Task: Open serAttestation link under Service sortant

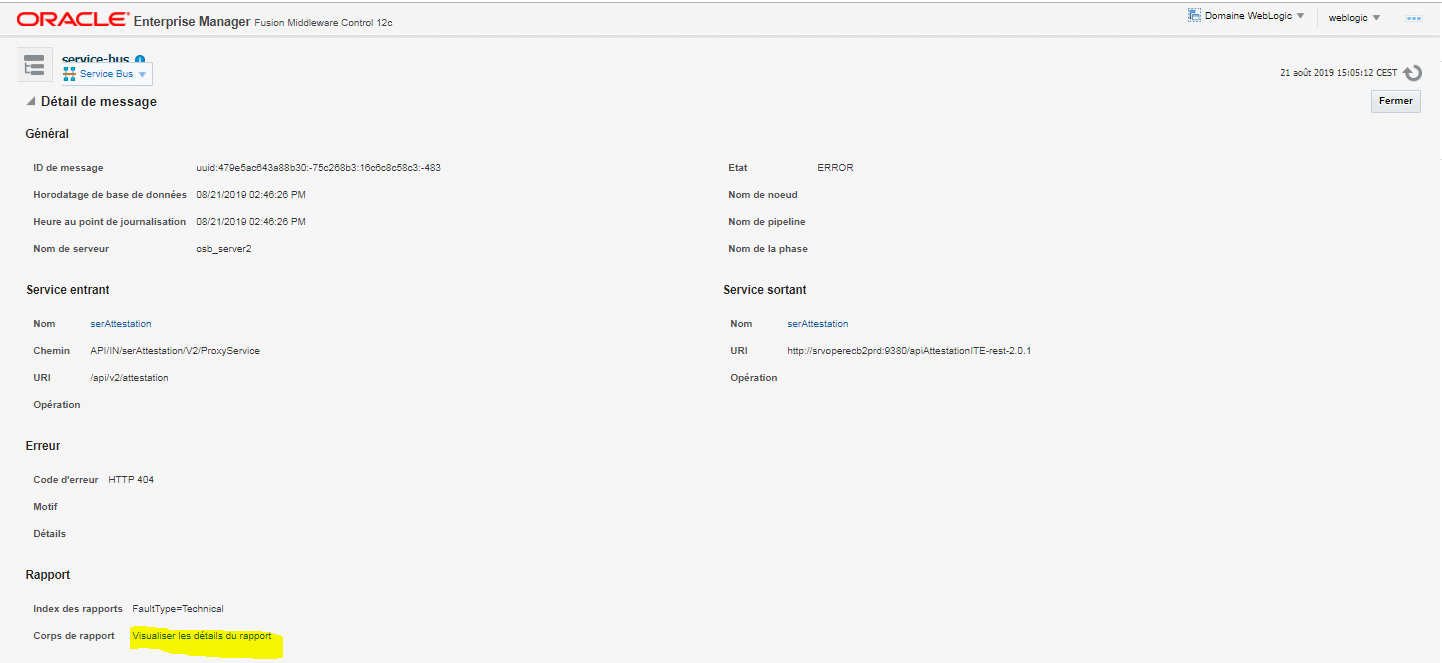Action: coord(817,324)
